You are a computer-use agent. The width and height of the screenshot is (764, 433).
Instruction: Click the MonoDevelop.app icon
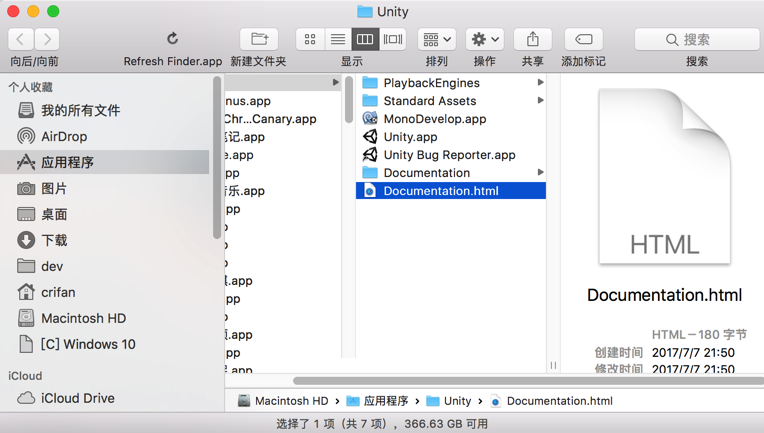coord(370,118)
